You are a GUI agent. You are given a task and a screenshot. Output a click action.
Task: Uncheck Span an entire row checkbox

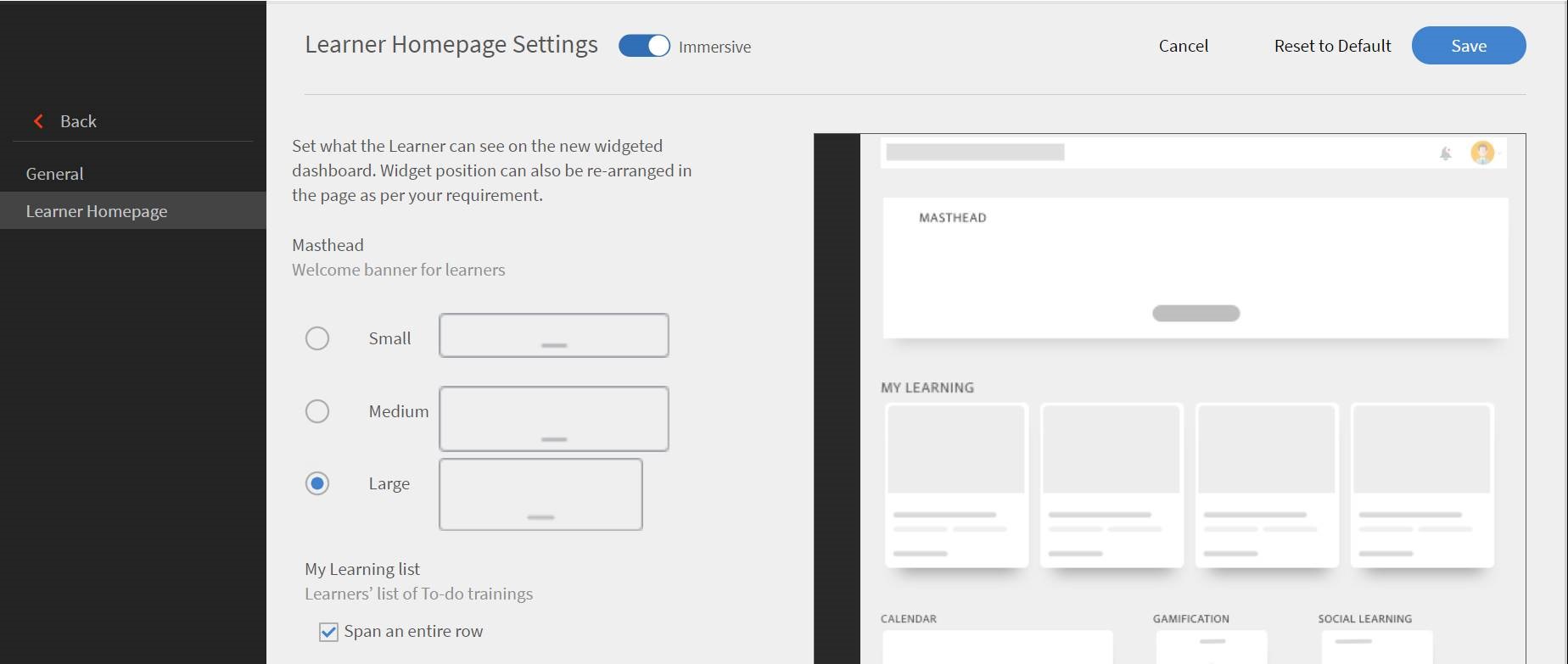coord(328,632)
